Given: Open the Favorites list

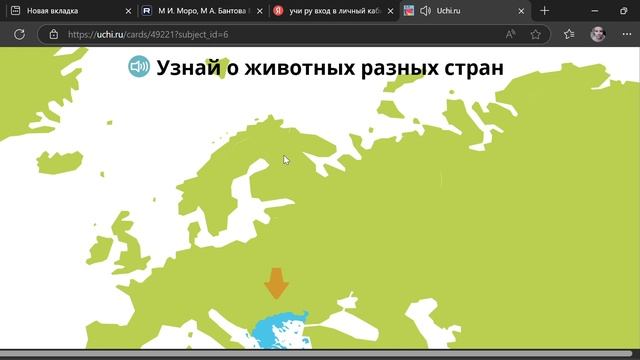Looking at the screenshot, I should 569,34.
